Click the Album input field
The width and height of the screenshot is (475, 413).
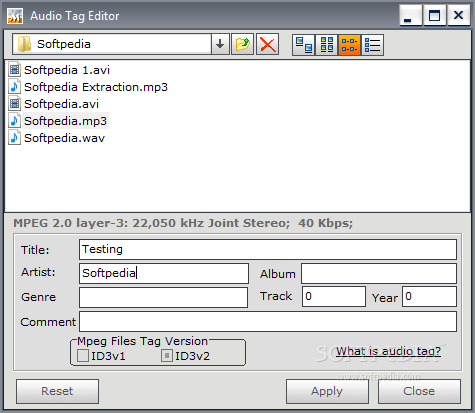(x=379, y=273)
